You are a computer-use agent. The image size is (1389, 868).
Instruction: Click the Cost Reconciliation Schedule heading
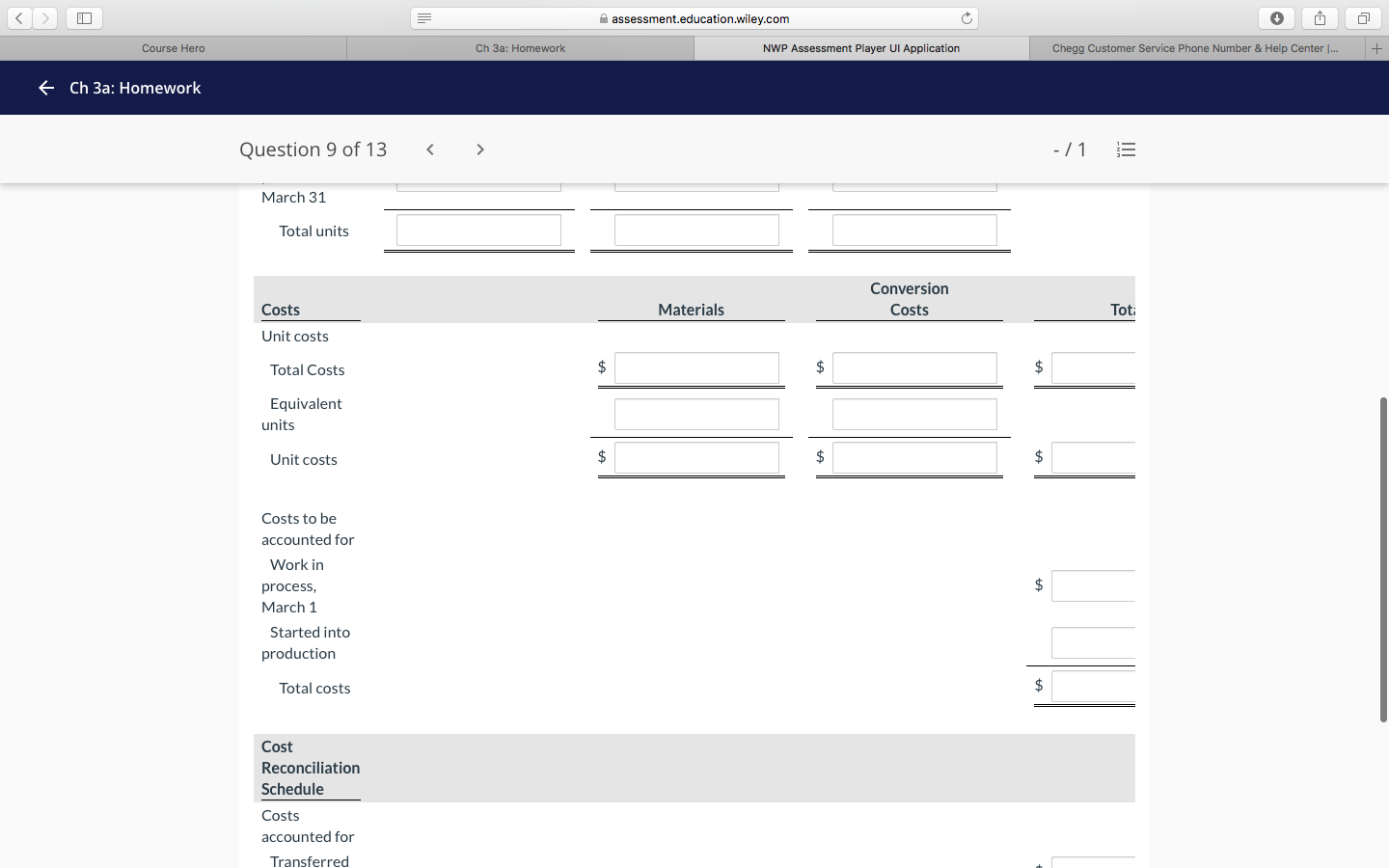pyautogui.click(x=311, y=768)
